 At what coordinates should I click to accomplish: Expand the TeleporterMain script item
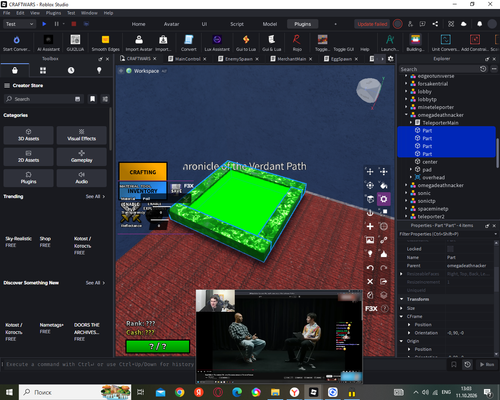(411, 123)
